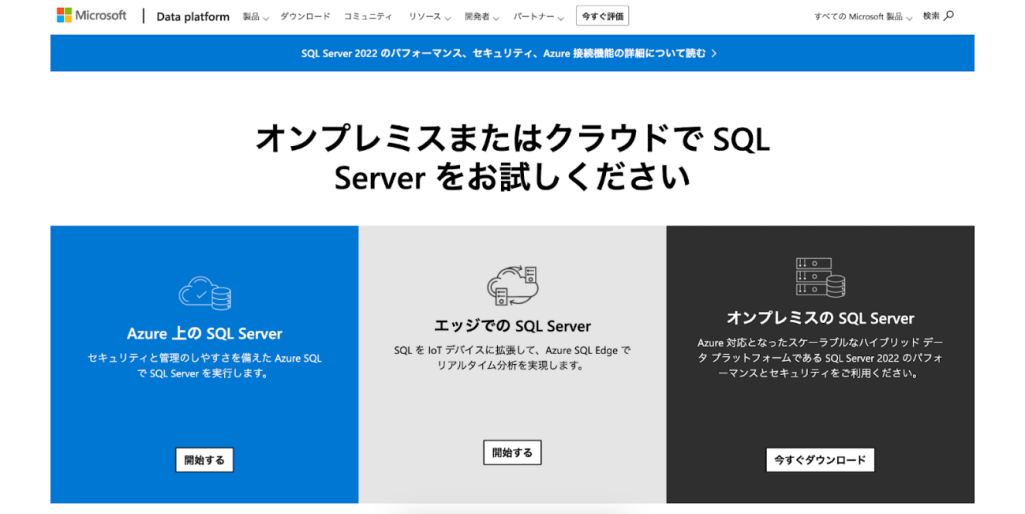Click the SQL を IoT デバイスに拡張 description
This screenshot has width=1025, height=514.
point(512,358)
